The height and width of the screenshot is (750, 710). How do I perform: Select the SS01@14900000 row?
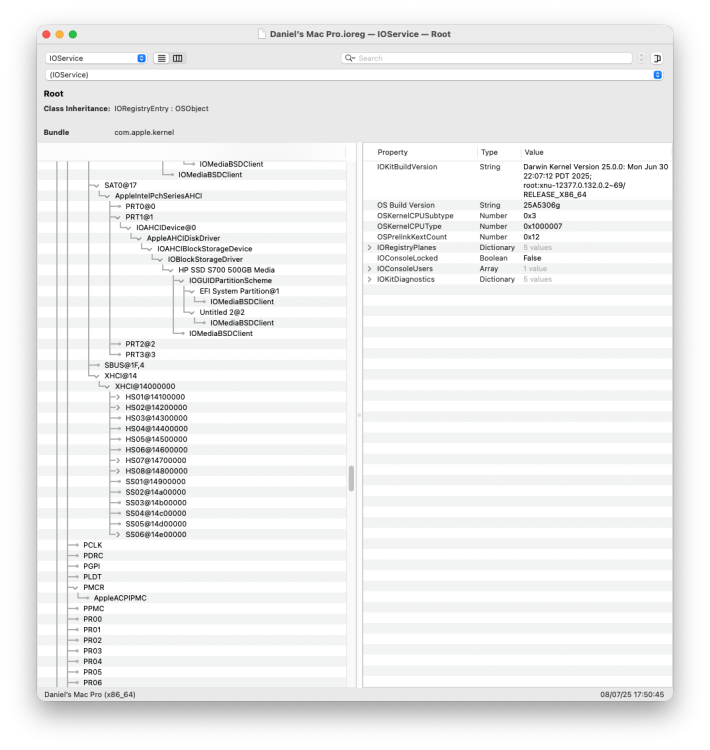tap(192, 482)
